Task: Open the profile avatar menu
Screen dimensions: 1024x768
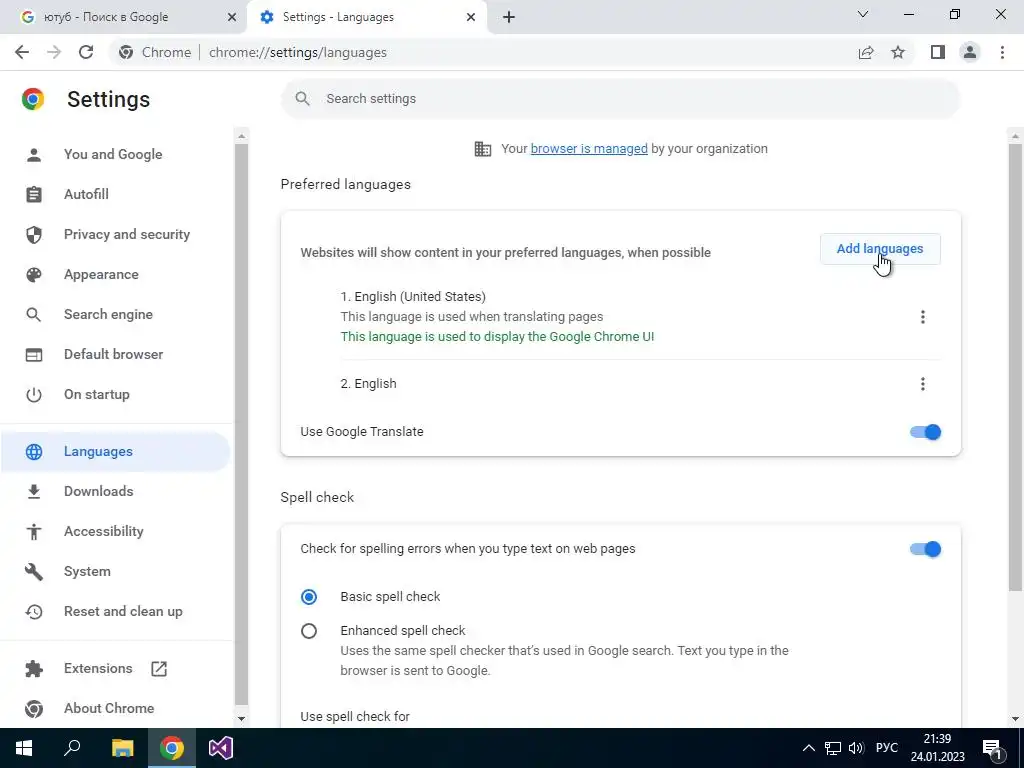Action: [x=970, y=52]
